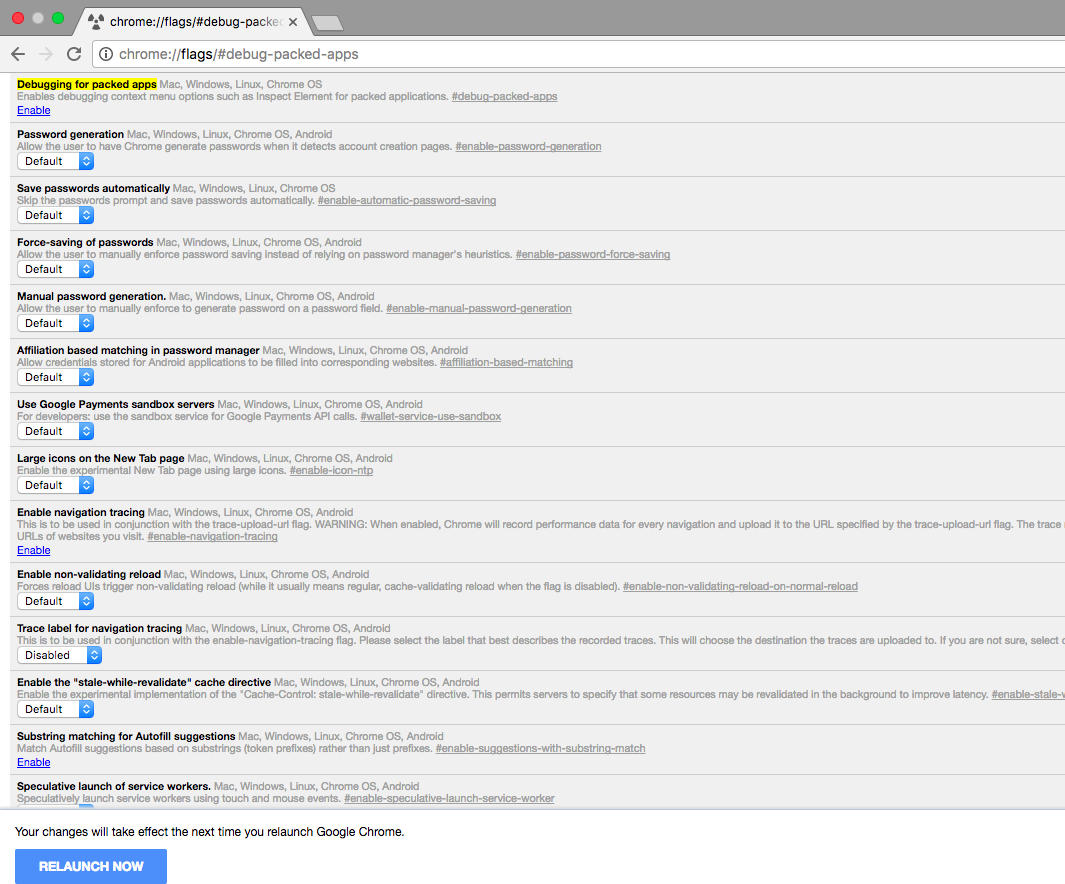Image resolution: width=1065 pixels, height=884 pixels.
Task: Open Enable non-validating reload dropdown
Action: [56, 601]
